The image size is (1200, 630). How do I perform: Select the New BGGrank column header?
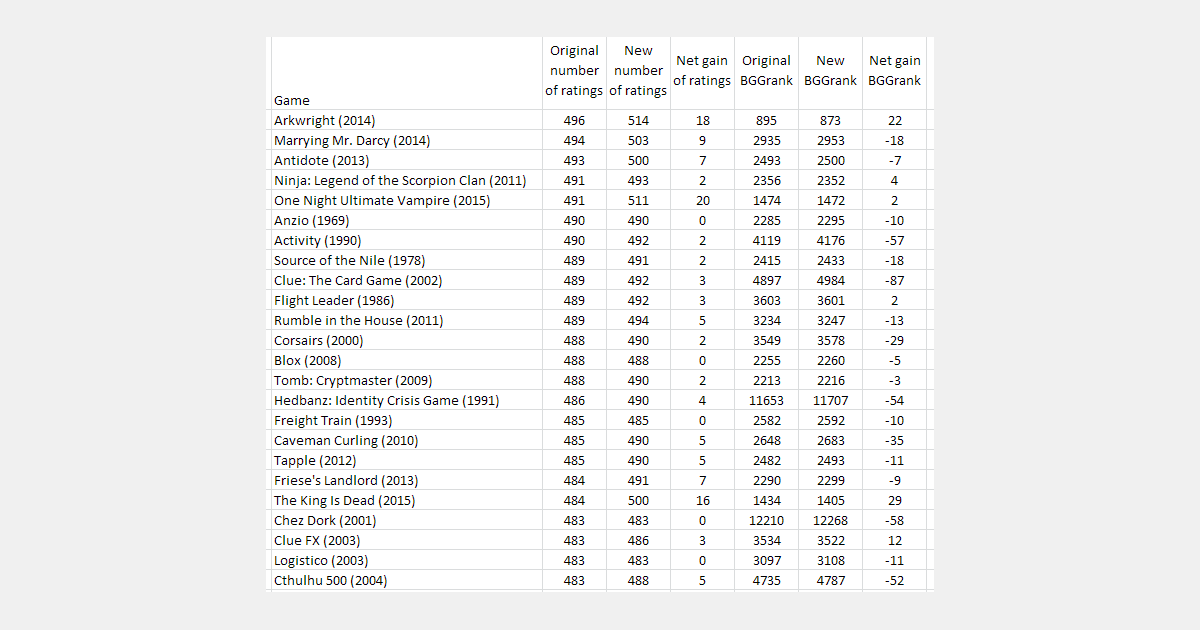click(830, 70)
